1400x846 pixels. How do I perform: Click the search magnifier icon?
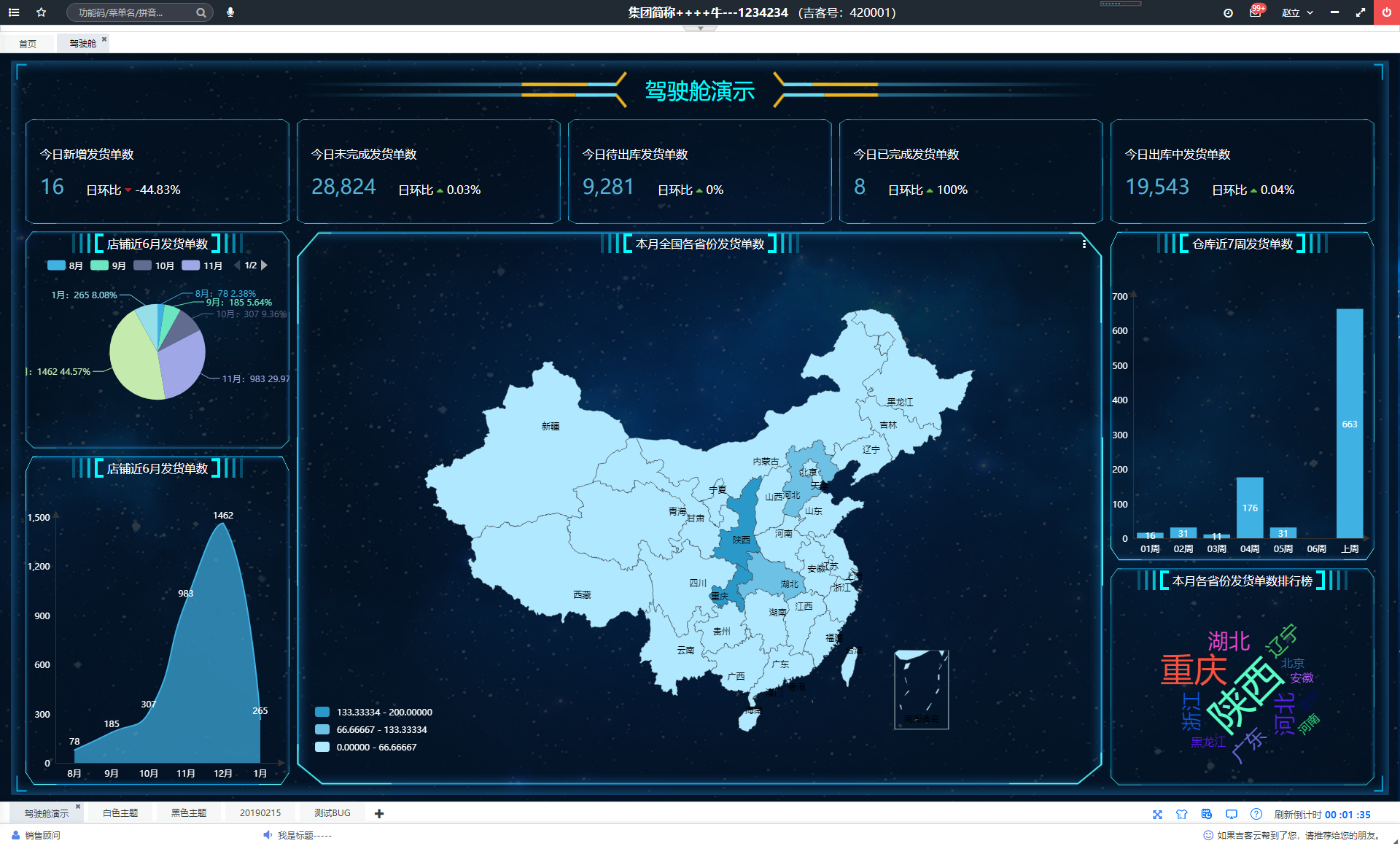point(201,12)
